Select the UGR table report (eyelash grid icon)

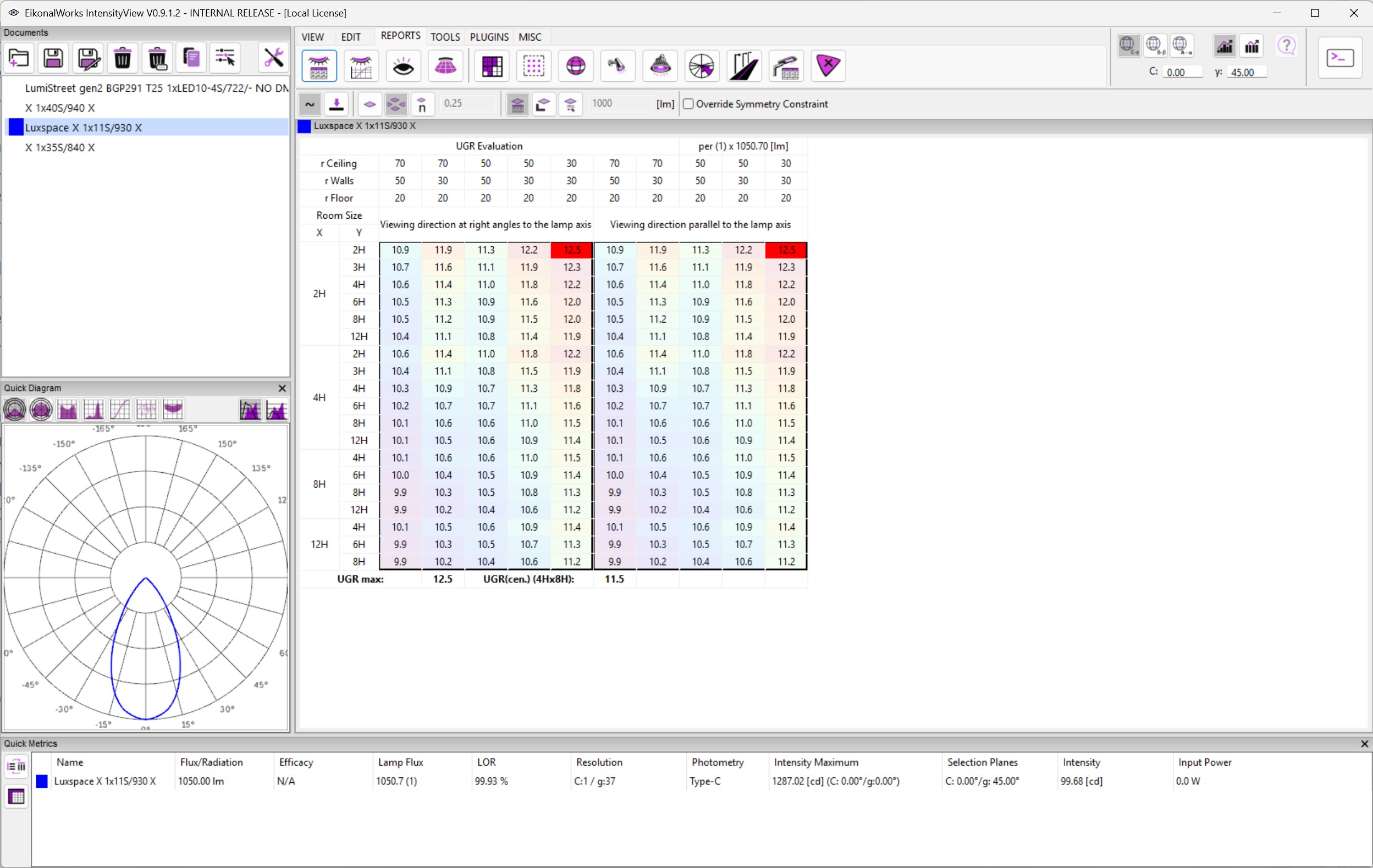[319, 66]
